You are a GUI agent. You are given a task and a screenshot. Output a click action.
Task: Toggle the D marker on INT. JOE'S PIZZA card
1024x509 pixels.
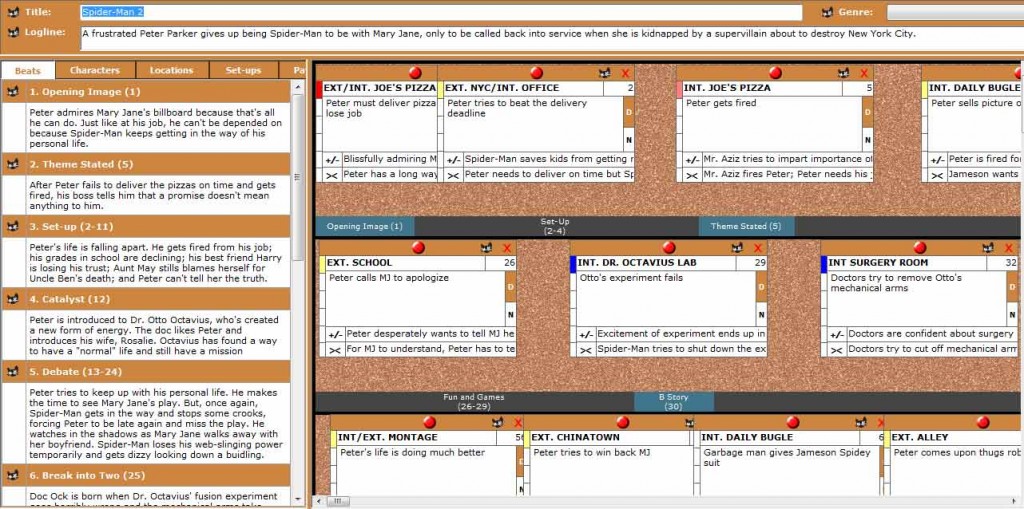[x=868, y=113]
